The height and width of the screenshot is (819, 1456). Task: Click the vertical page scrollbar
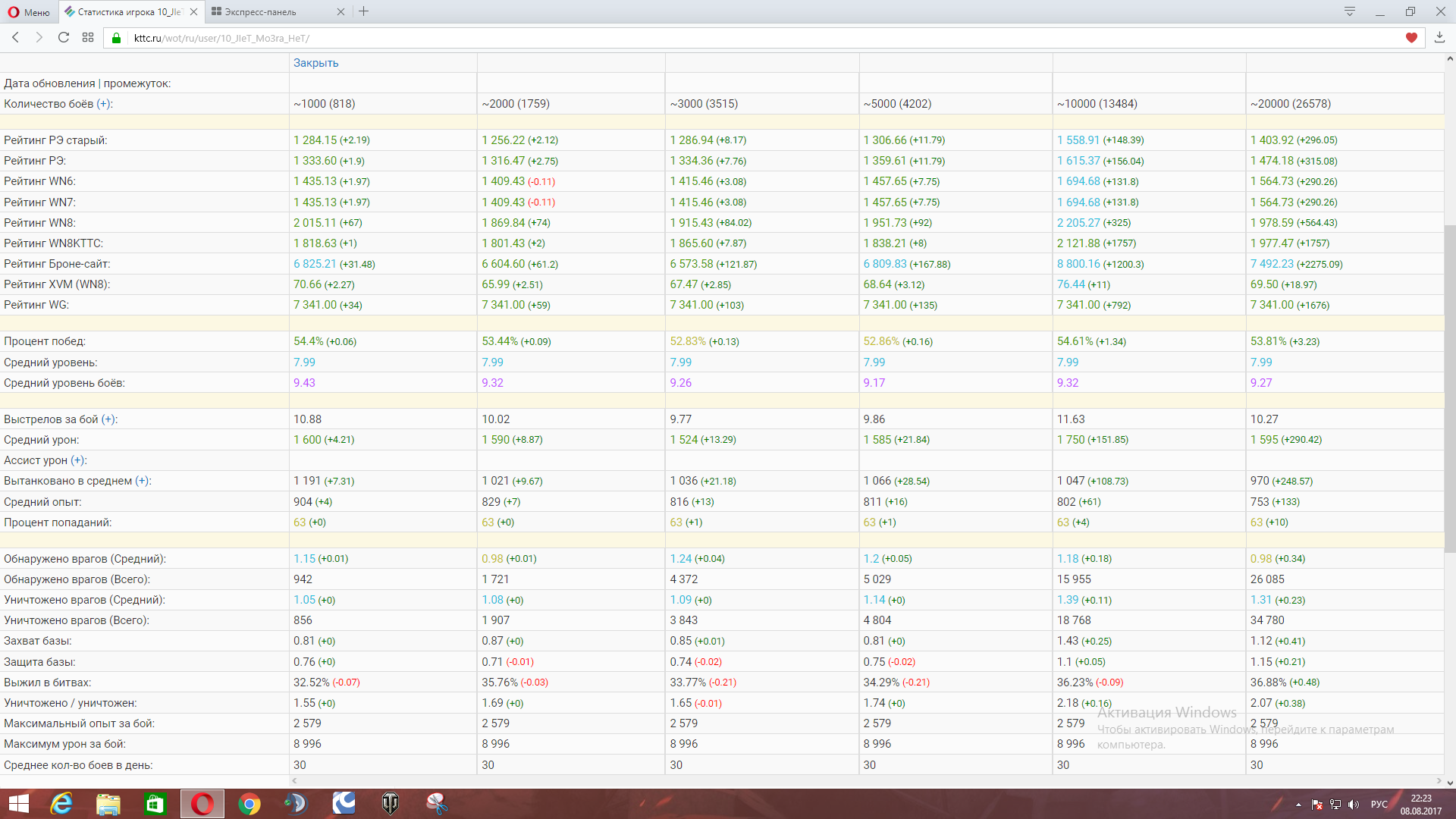(1450, 388)
